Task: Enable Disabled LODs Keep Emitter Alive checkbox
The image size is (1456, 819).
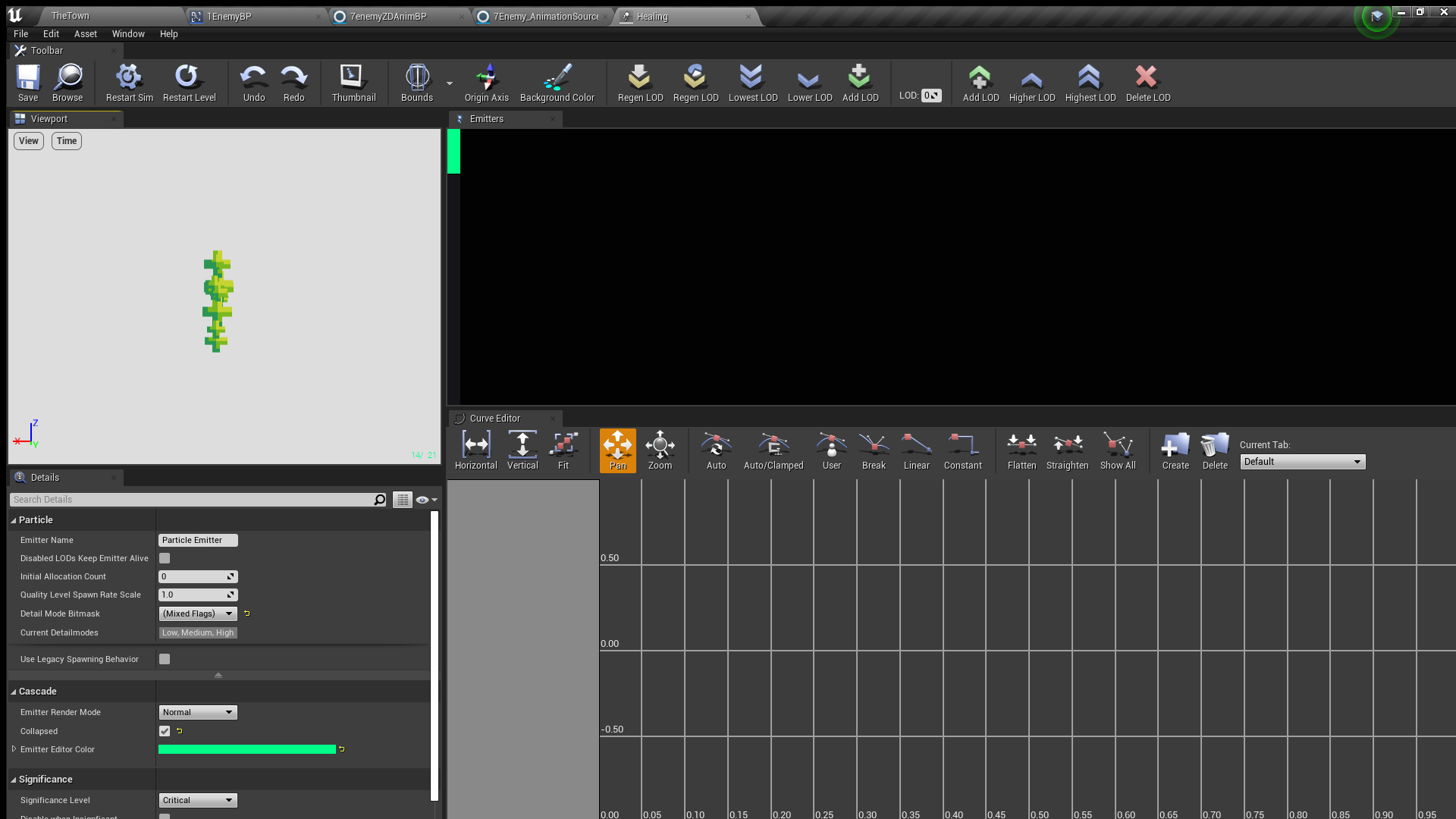Action: 165,558
